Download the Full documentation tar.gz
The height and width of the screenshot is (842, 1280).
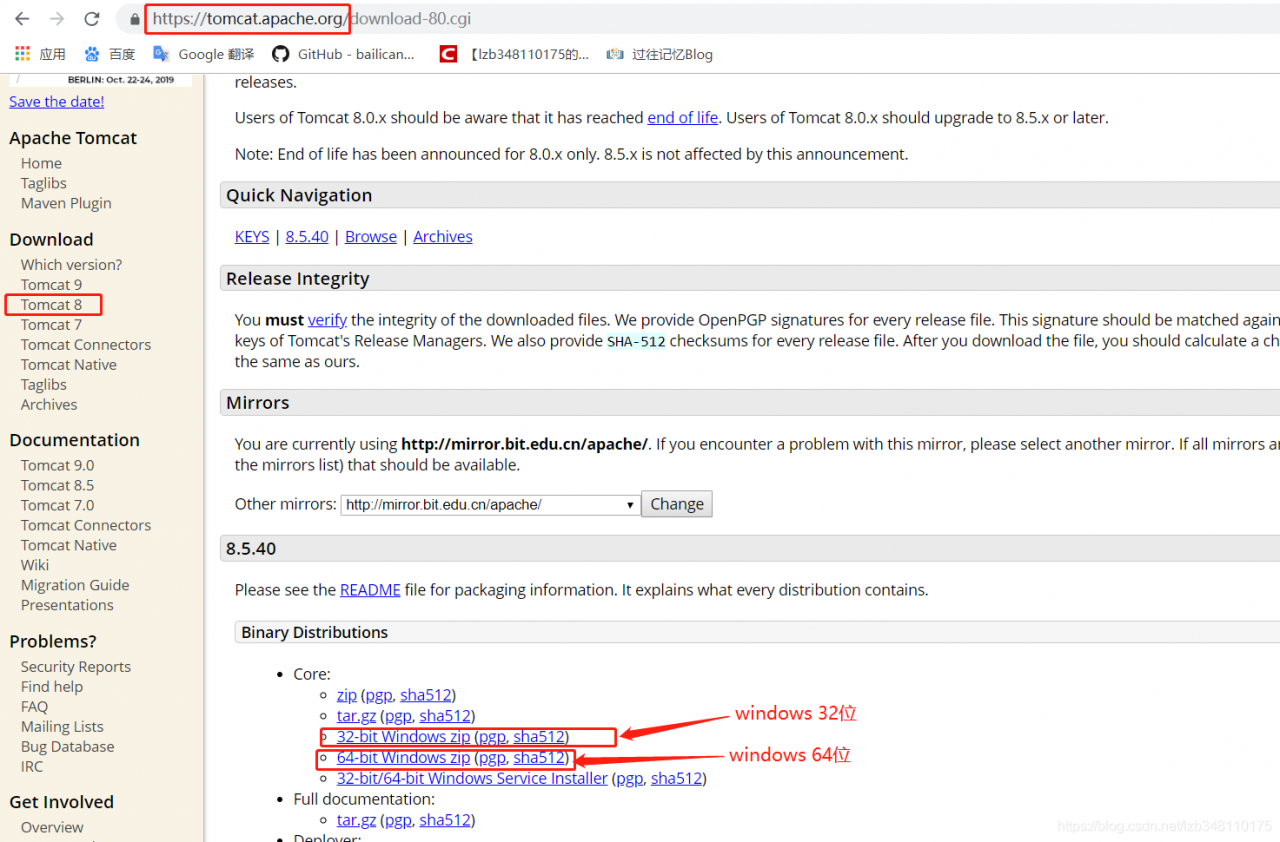[356, 820]
